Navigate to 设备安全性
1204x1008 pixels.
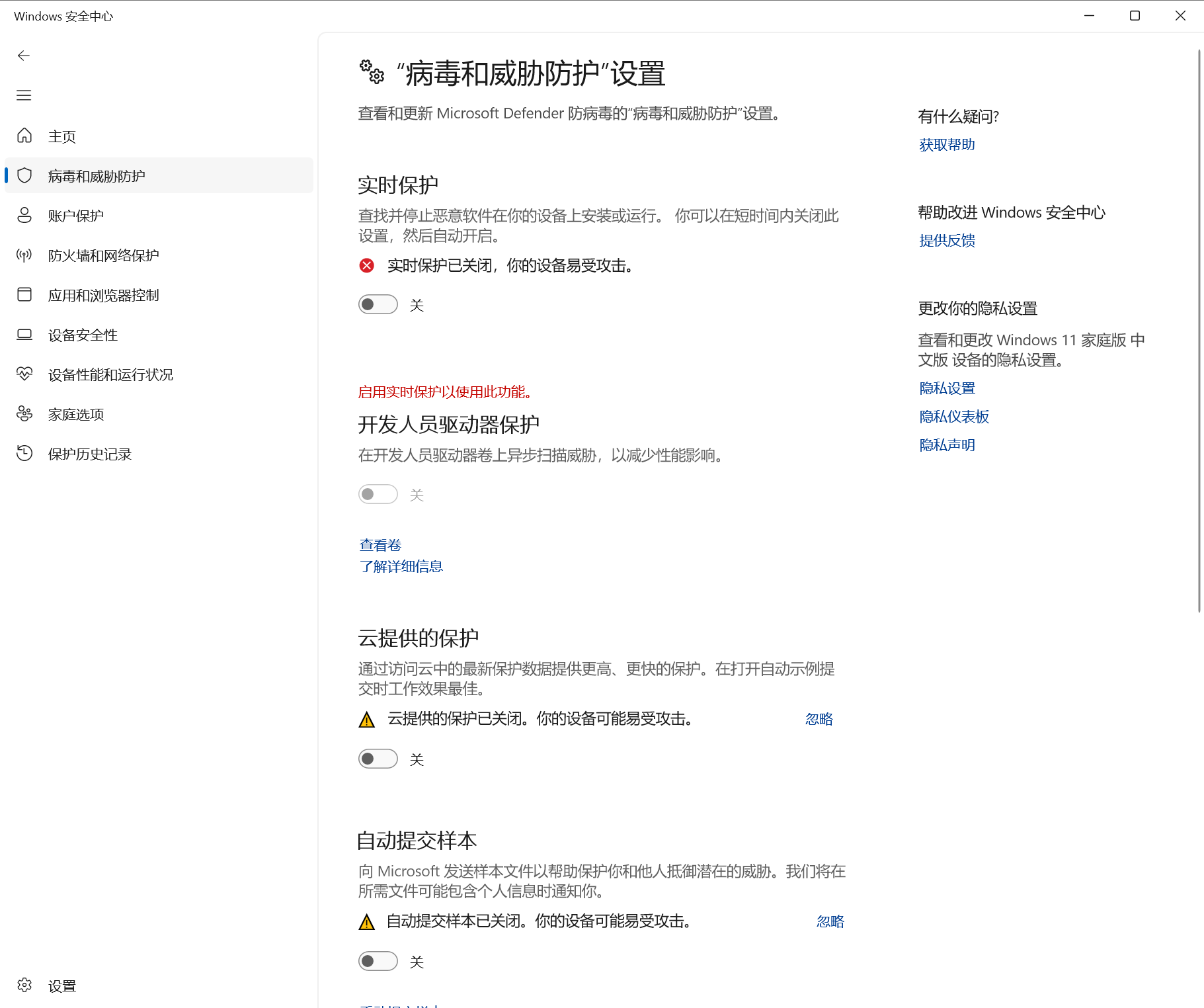pos(159,334)
